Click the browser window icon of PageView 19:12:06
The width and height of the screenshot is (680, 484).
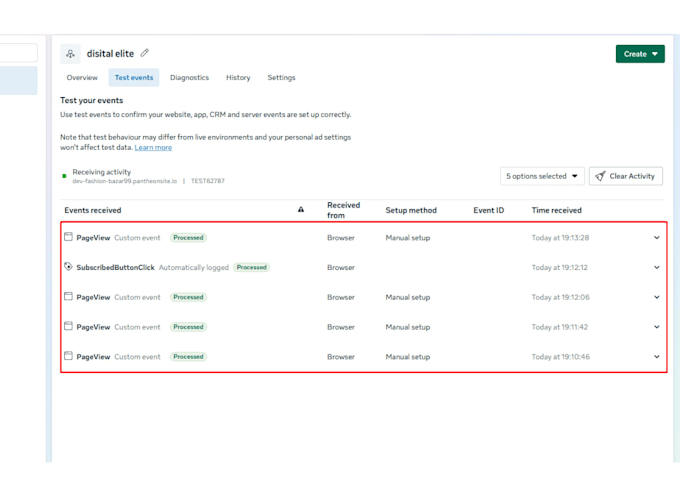(68, 296)
